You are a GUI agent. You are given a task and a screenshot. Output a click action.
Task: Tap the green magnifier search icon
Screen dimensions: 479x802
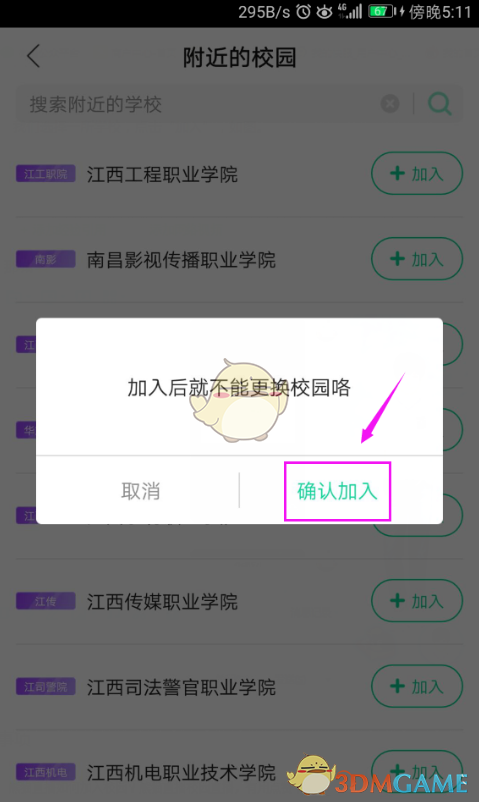coord(439,104)
